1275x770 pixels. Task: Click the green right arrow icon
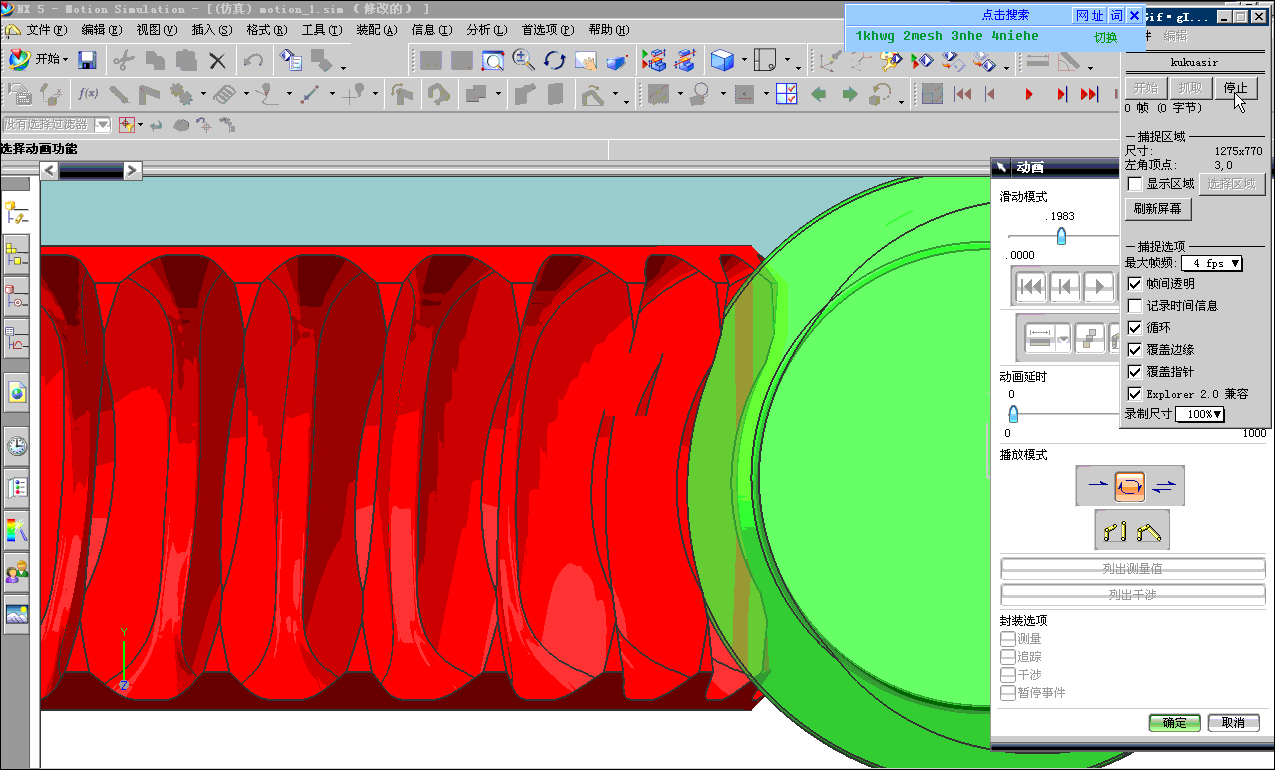[850, 95]
